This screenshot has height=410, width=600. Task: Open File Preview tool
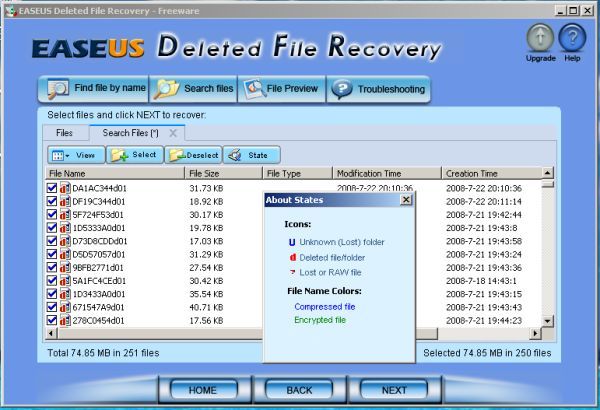pos(282,89)
